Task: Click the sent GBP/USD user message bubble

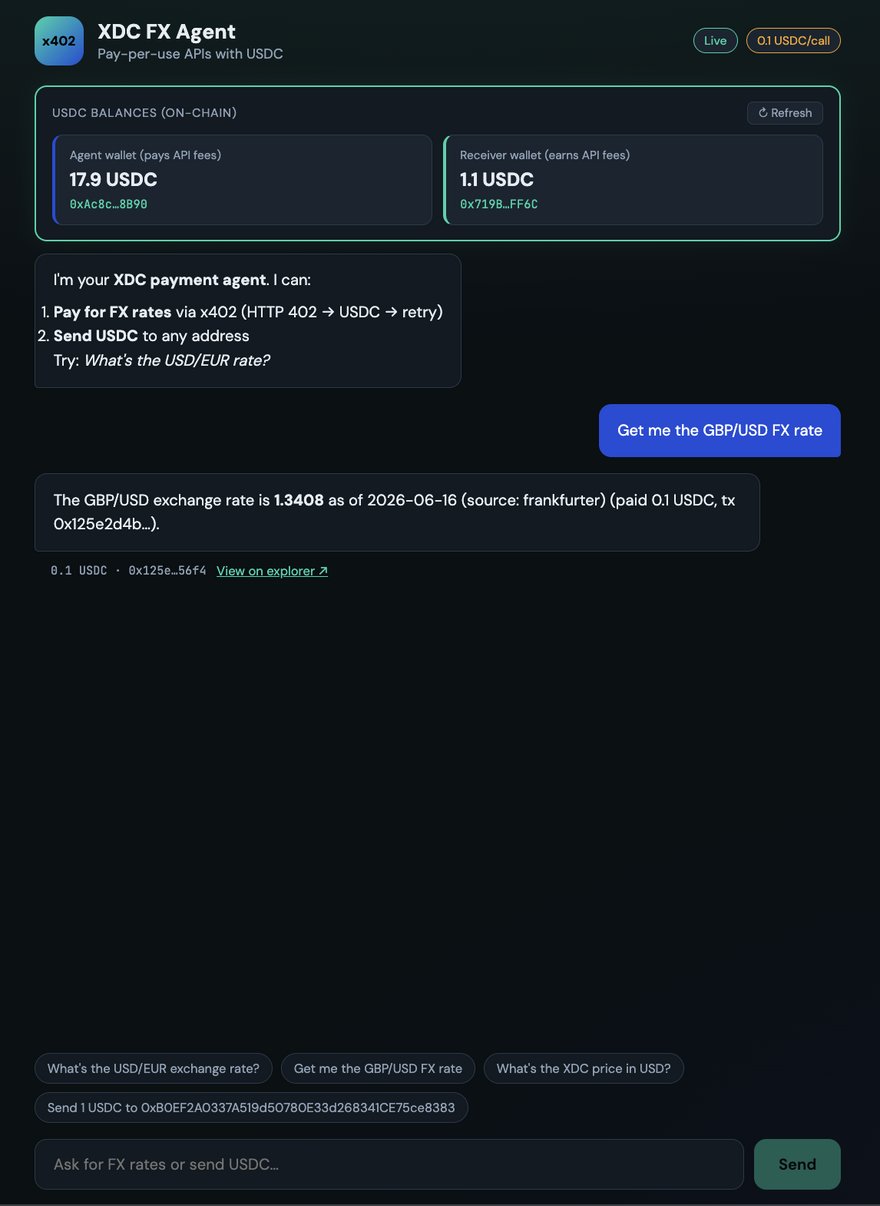Action: (720, 430)
